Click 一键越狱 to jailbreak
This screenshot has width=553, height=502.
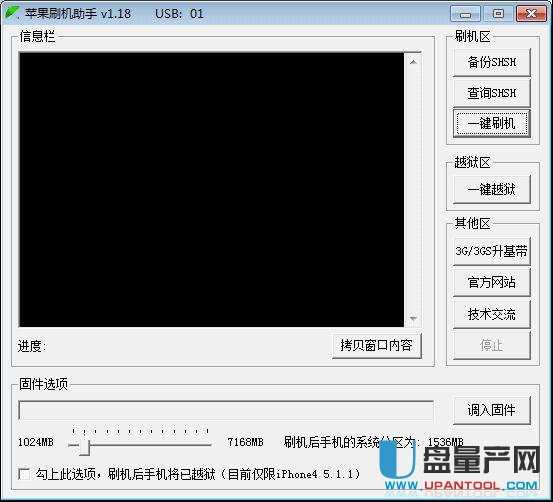pyautogui.click(x=492, y=189)
